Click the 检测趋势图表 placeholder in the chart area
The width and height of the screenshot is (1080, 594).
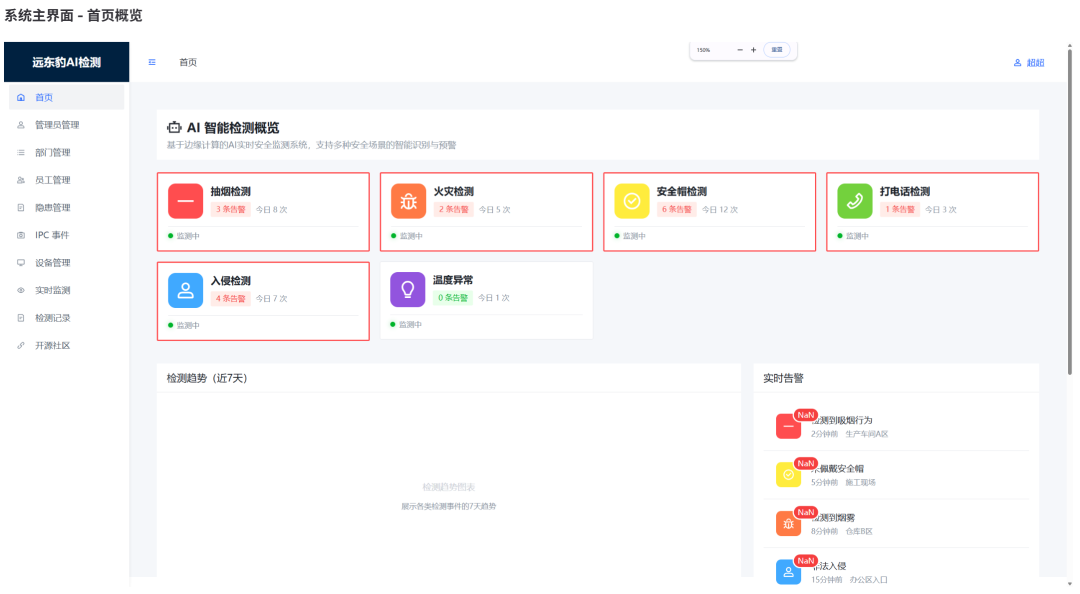click(448, 487)
